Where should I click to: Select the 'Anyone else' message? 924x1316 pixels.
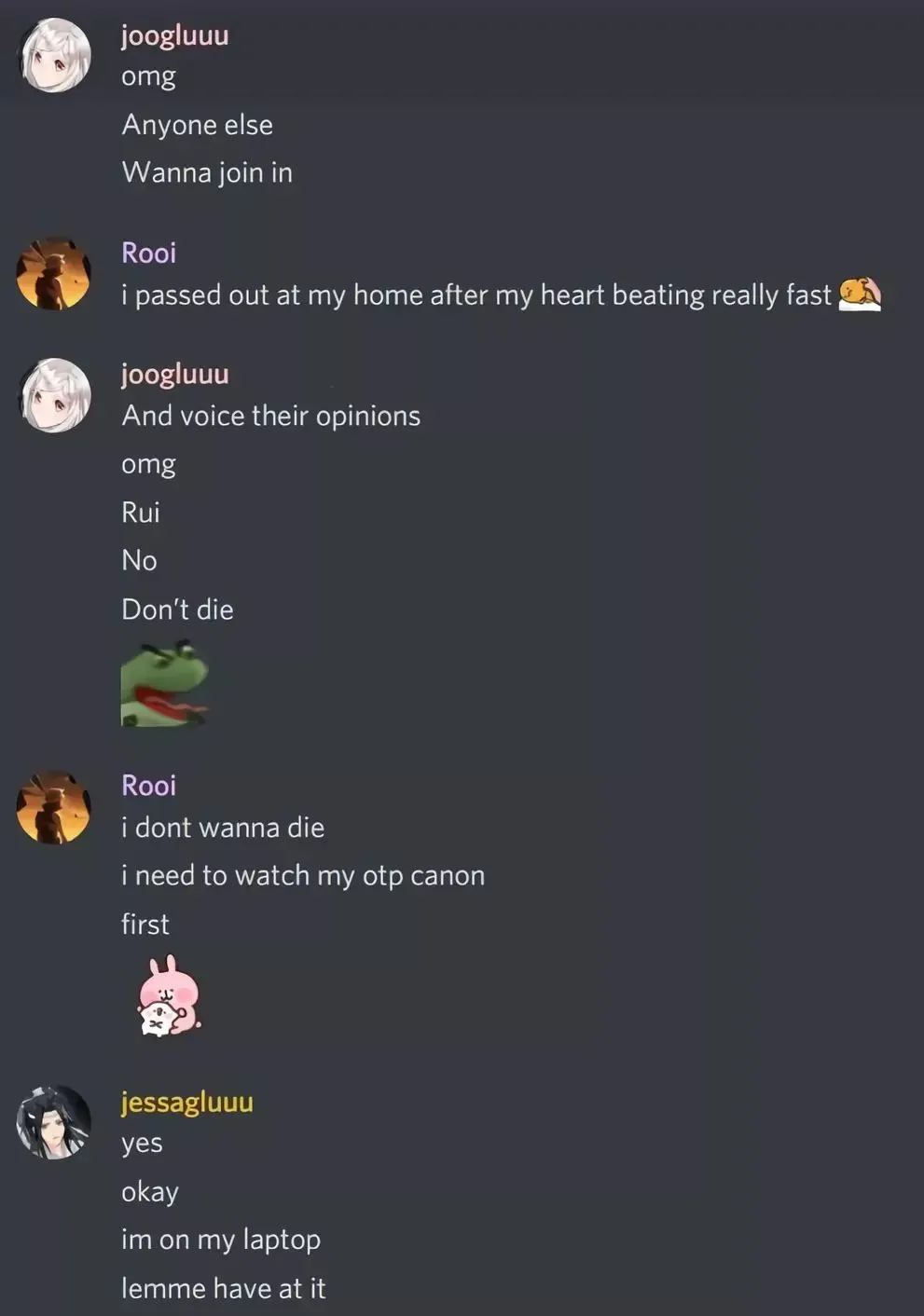click(198, 125)
